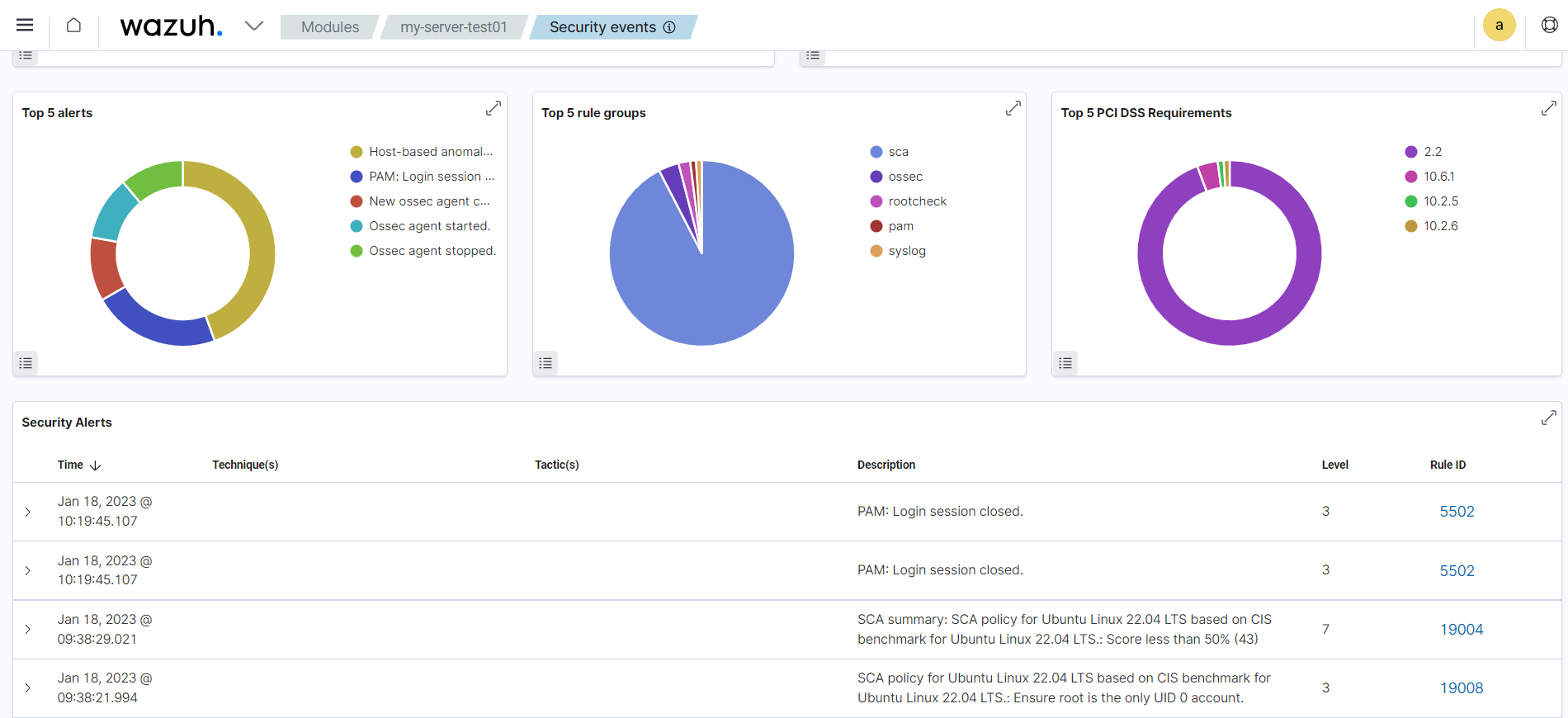Toggle the ossec rule group legend entry

896,177
